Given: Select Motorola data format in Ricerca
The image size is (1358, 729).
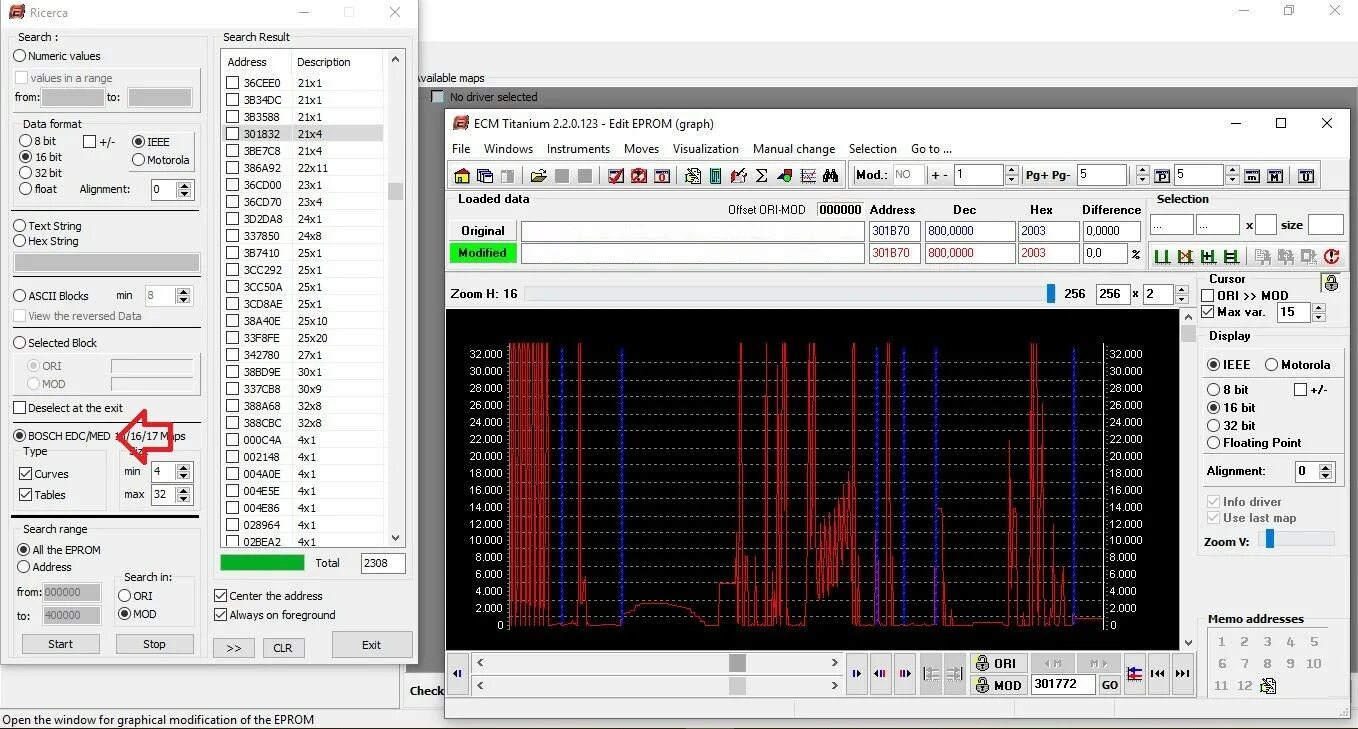Looking at the screenshot, I should point(139,160).
